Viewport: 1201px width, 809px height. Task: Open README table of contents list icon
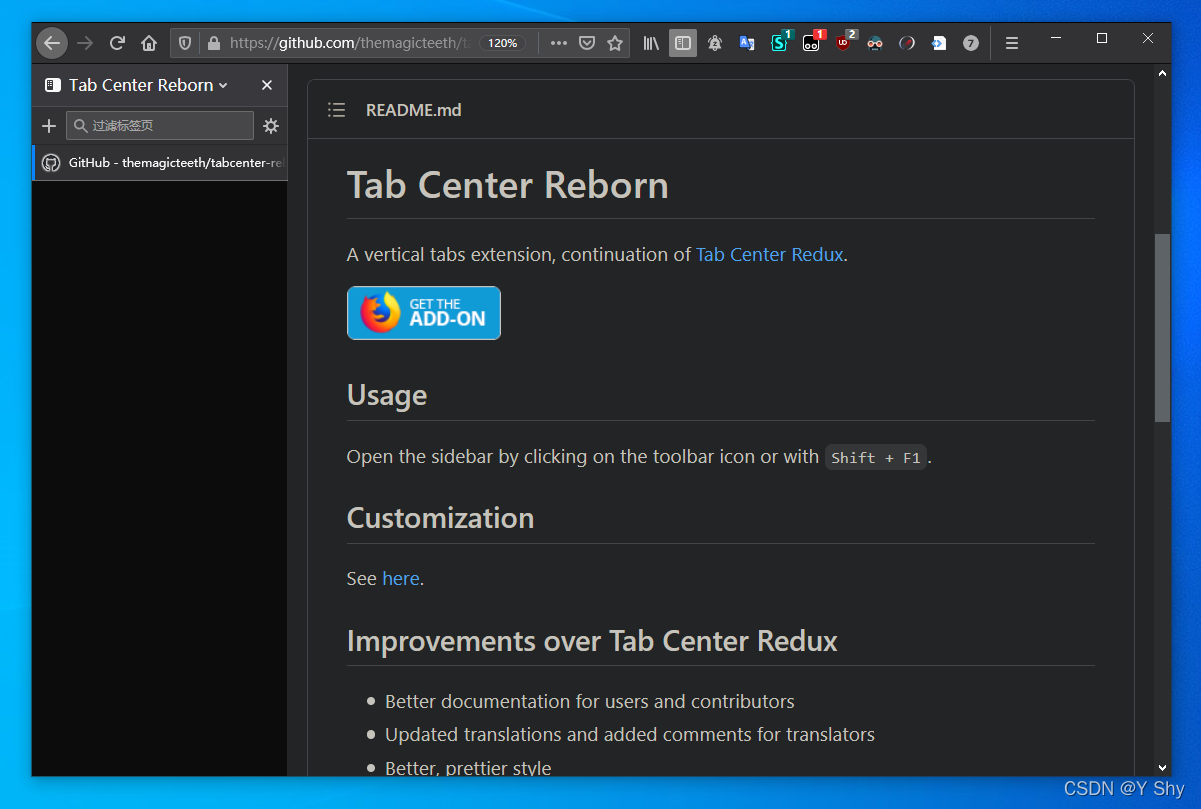pyautogui.click(x=337, y=110)
